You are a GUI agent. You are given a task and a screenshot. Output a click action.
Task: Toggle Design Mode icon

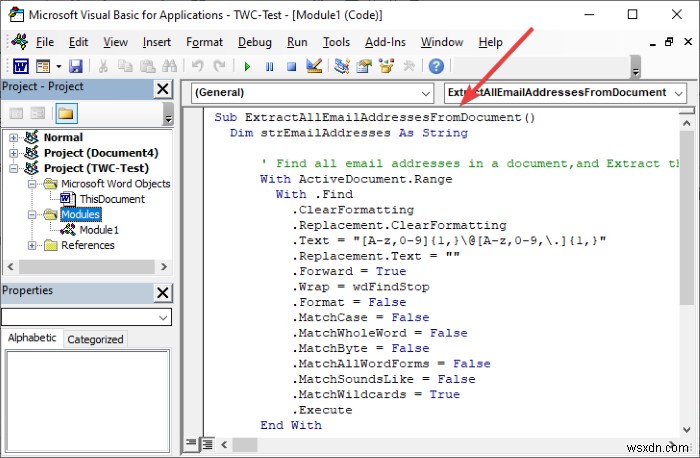click(314, 67)
